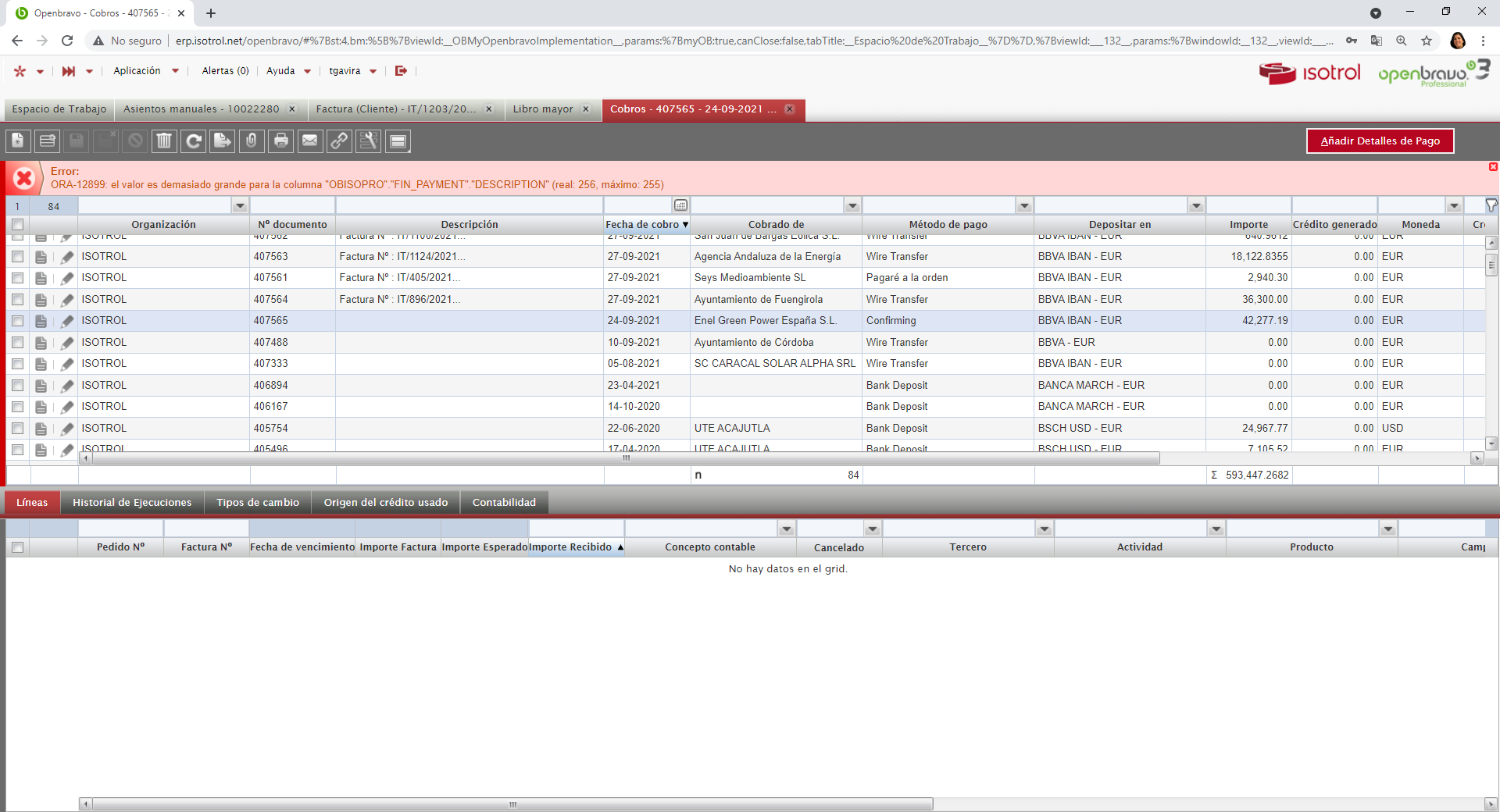Image resolution: width=1500 pixels, height=812 pixels.
Task: Switch to the Contabilidad tab
Action: (x=504, y=502)
